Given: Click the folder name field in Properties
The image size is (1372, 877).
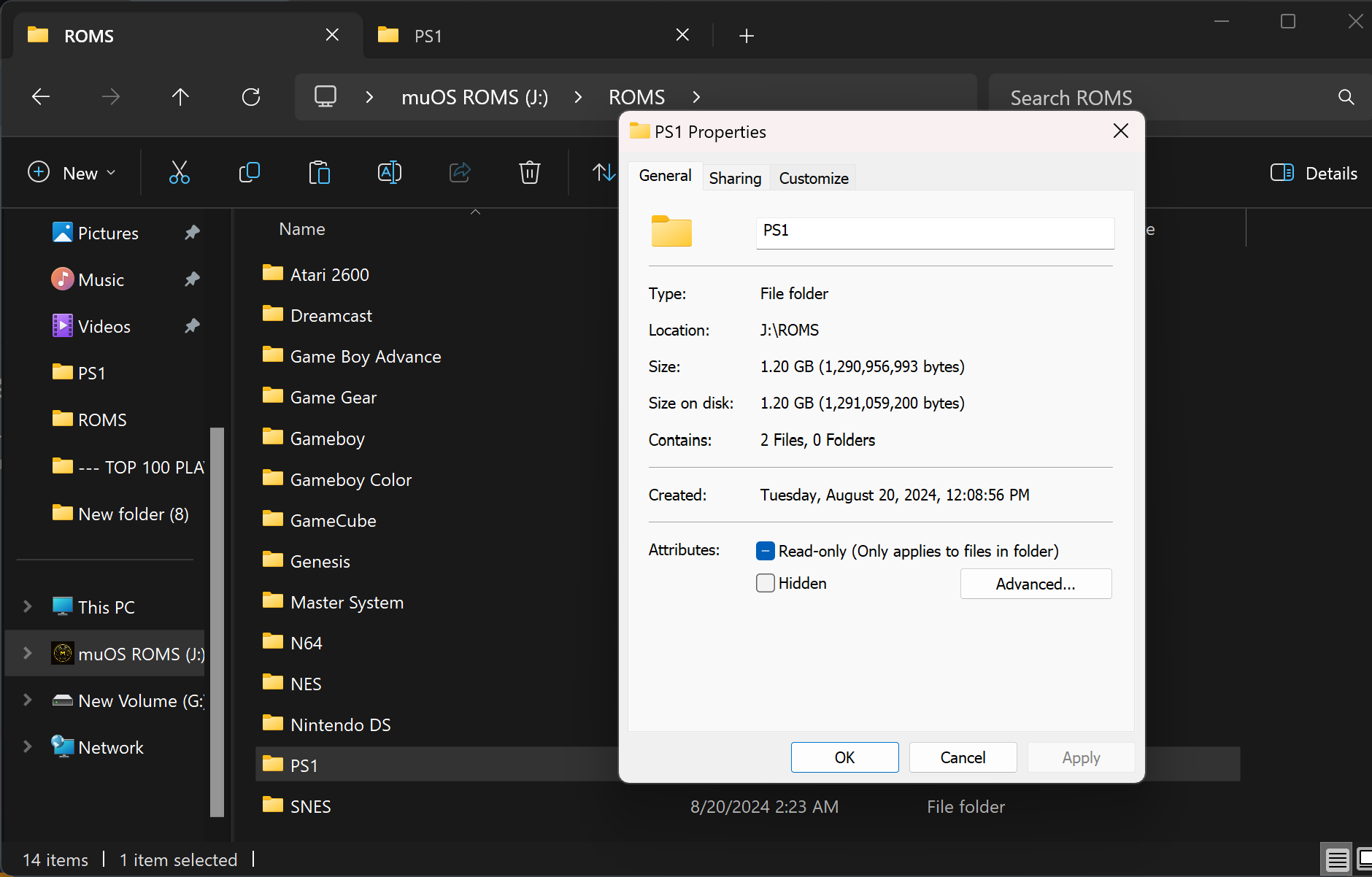Looking at the screenshot, I should 936,233.
